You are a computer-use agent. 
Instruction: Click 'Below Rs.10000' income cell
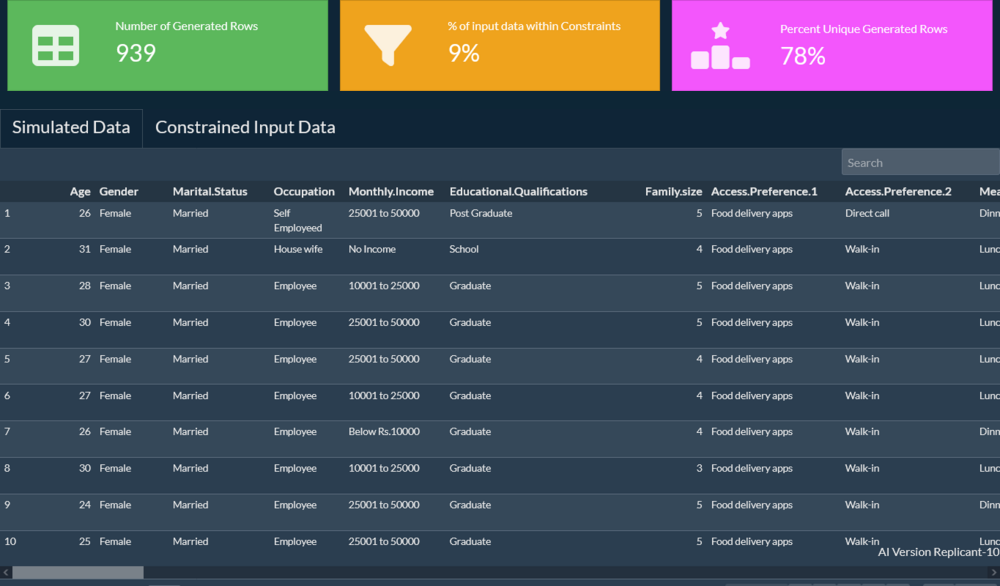click(384, 432)
